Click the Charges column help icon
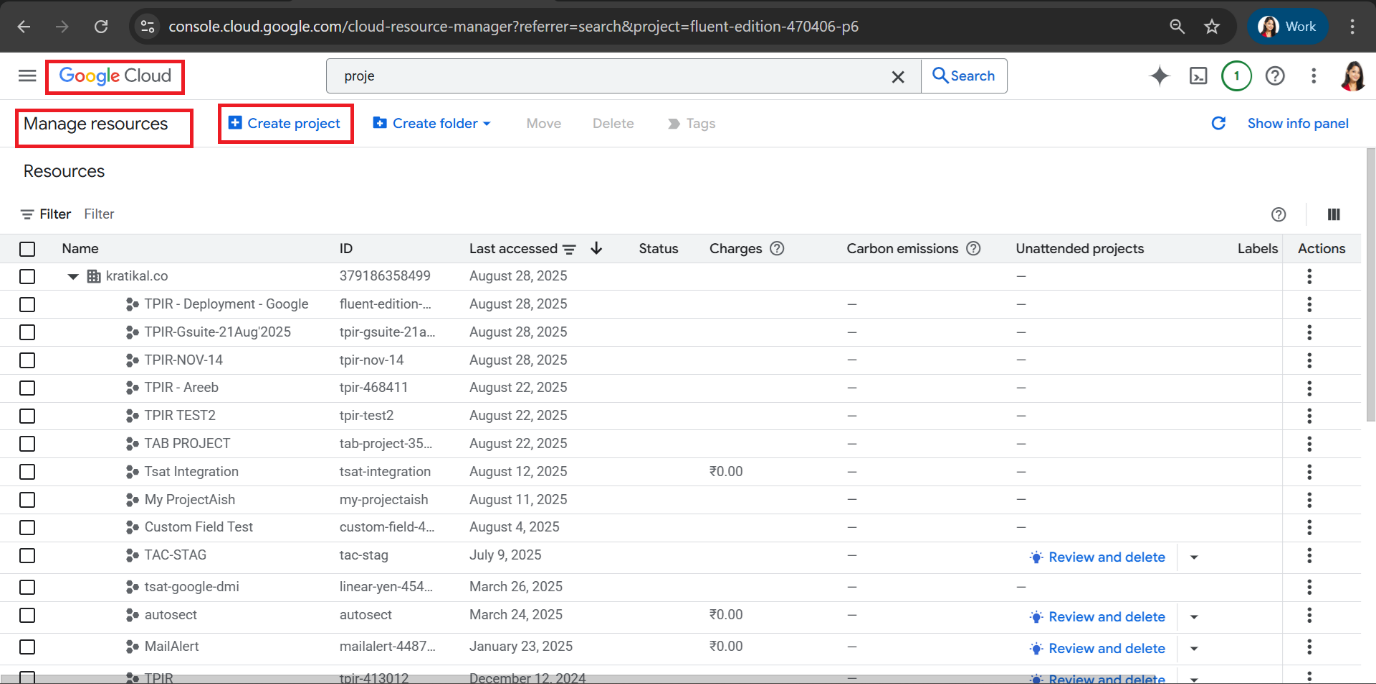 (x=777, y=249)
